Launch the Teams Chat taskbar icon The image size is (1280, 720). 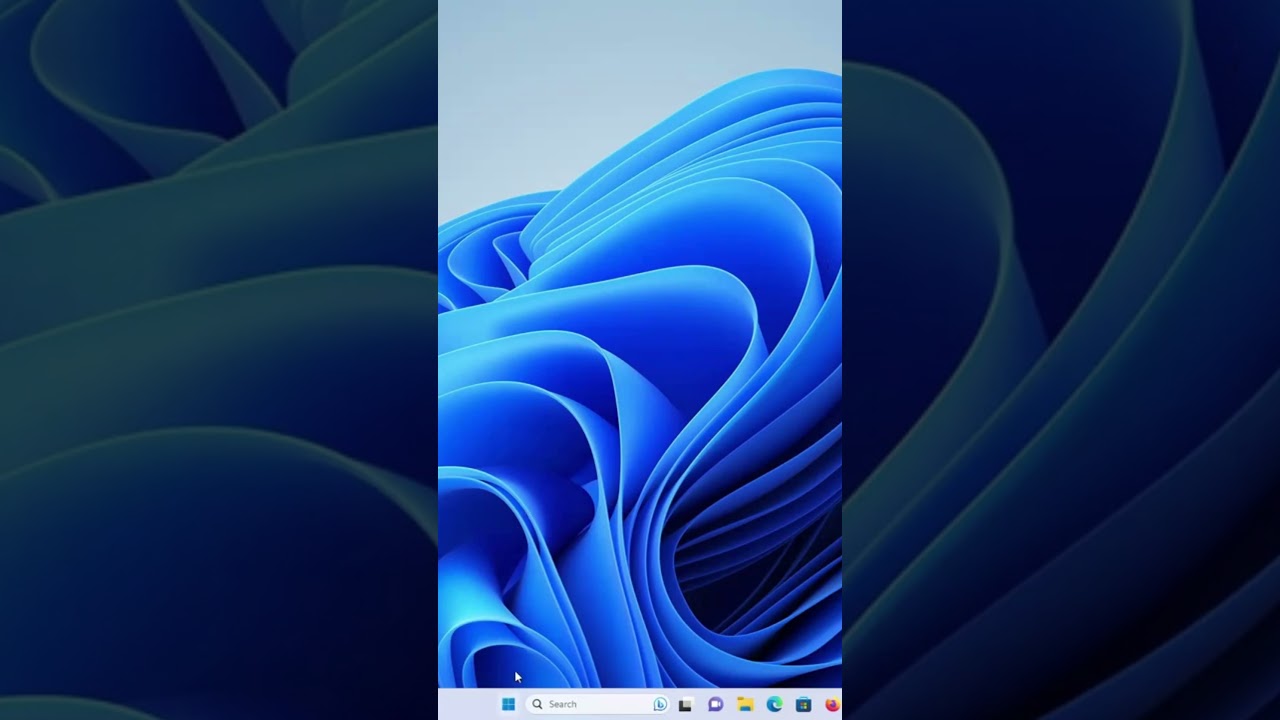point(715,704)
